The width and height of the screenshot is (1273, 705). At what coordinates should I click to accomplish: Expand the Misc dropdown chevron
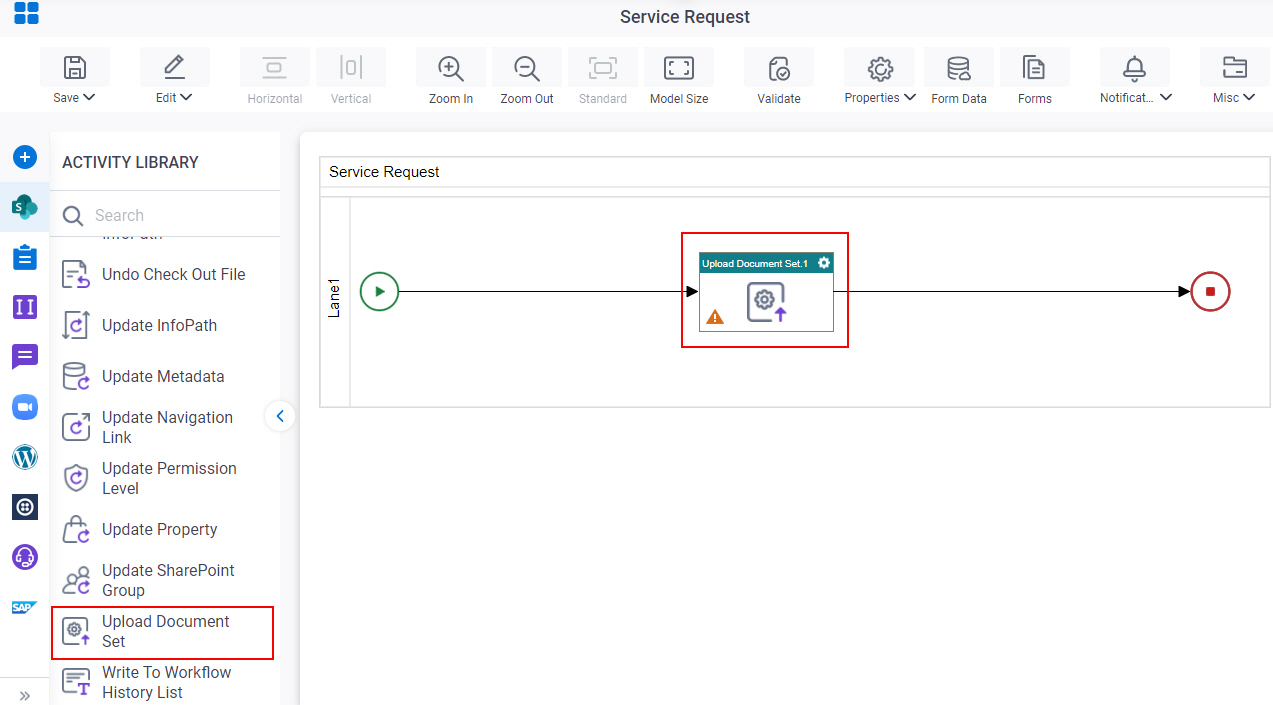point(1249,98)
